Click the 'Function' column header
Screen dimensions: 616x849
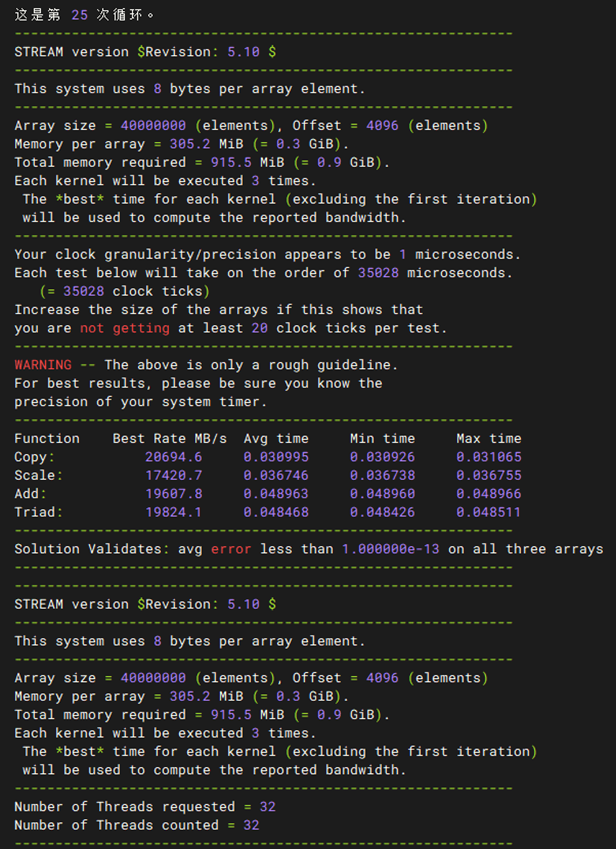47,439
